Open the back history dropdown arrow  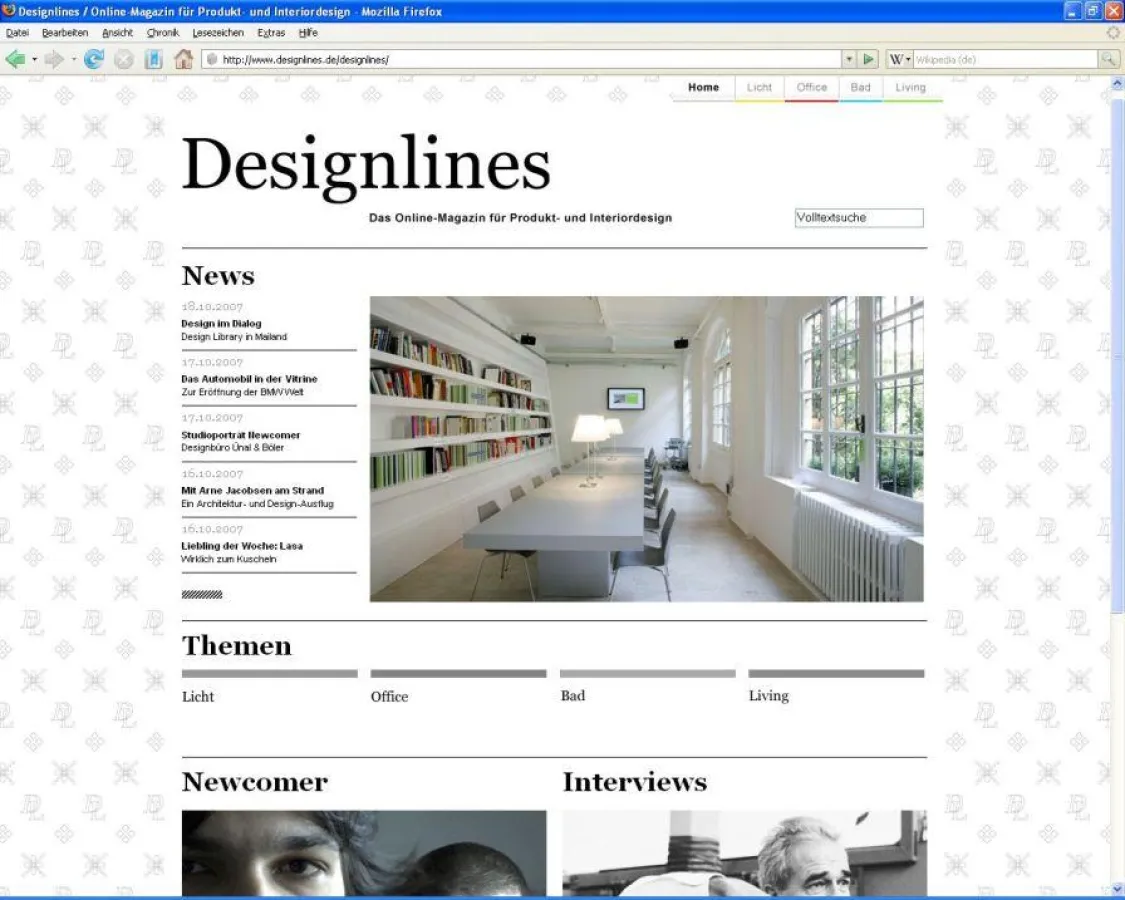click(x=35, y=60)
